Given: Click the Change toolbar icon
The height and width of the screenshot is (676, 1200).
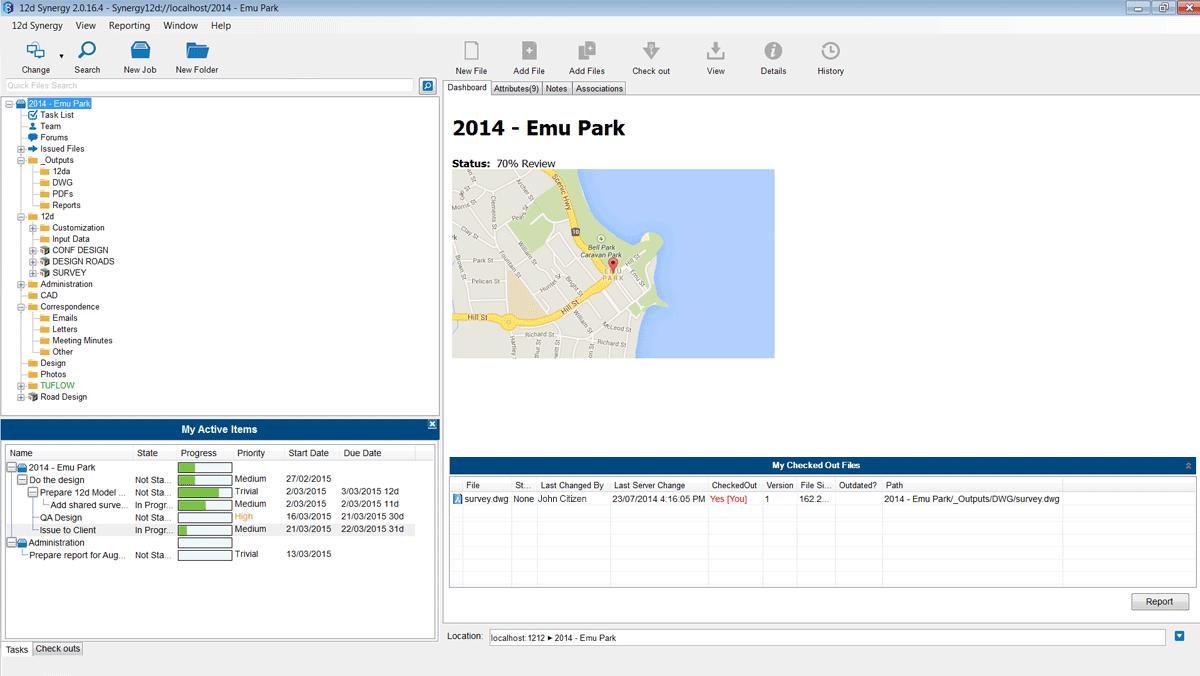Looking at the screenshot, I should (35, 51).
